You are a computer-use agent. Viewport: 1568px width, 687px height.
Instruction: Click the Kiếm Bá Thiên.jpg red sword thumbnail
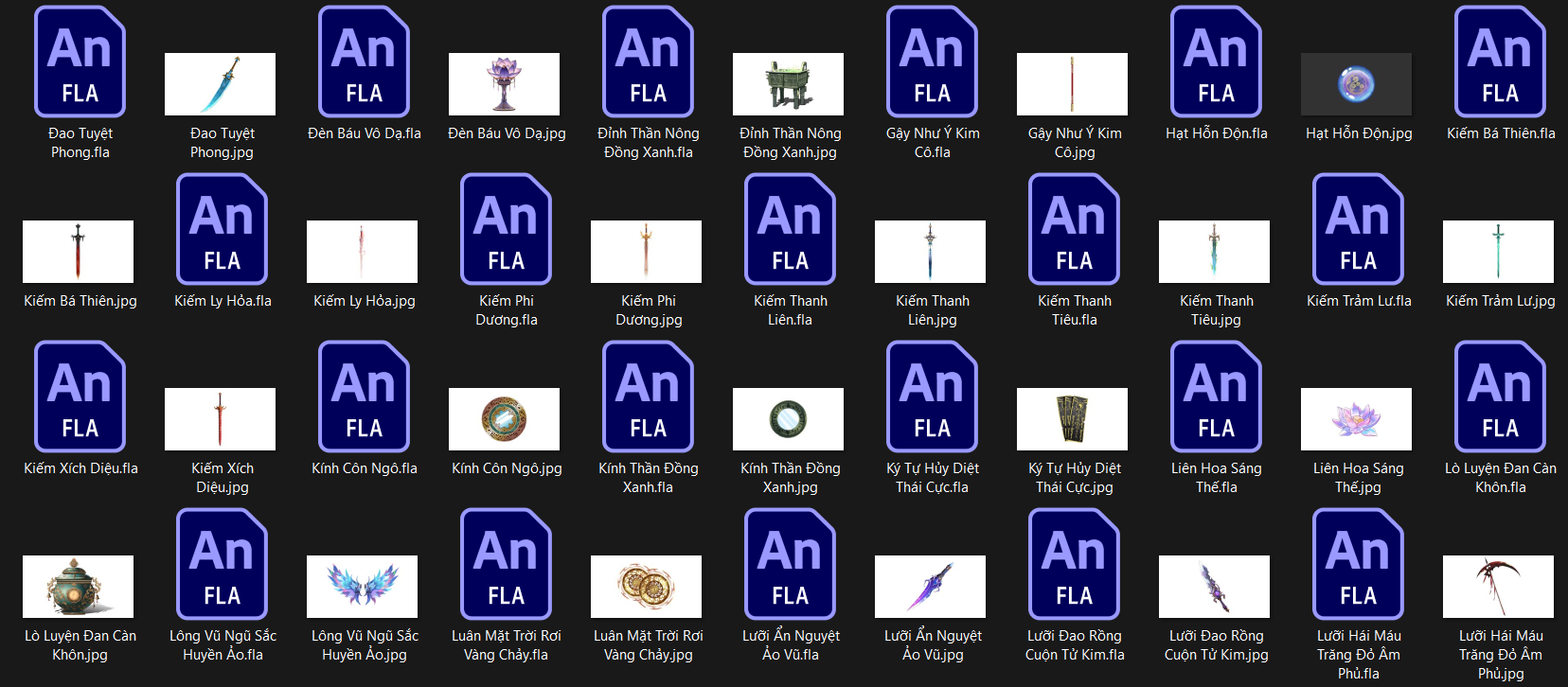[78, 252]
